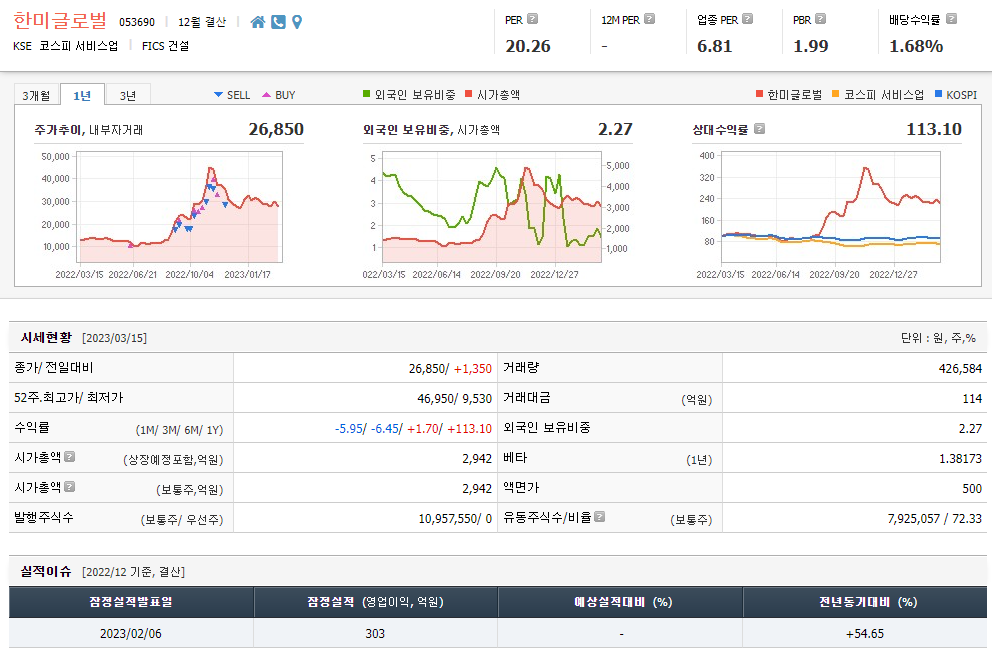Screen dimensions: 992x655
Task: Click the pink BUY triangle legend marker
Action: point(266,95)
